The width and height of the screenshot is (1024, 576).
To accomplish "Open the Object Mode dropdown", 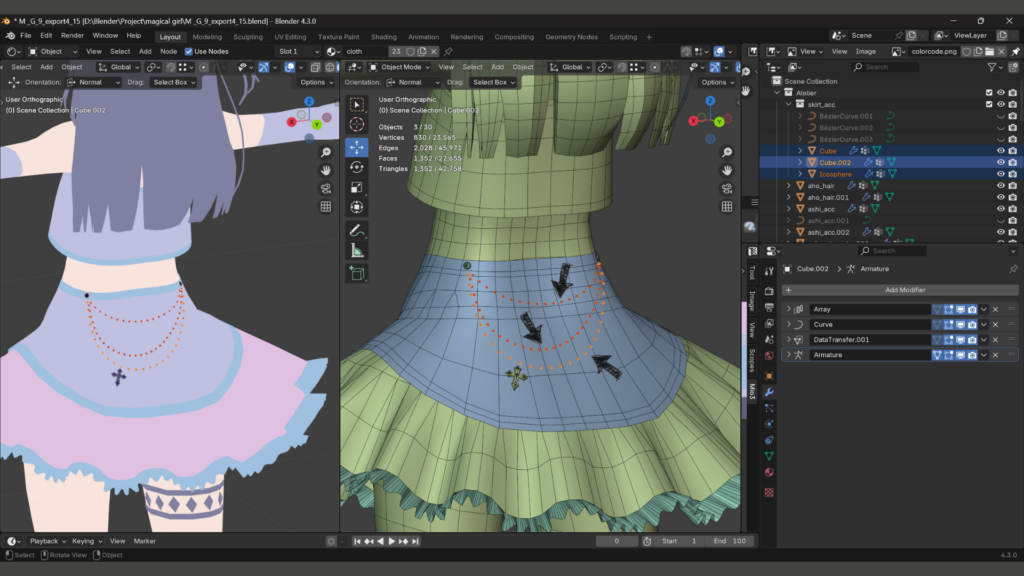I will [397, 67].
